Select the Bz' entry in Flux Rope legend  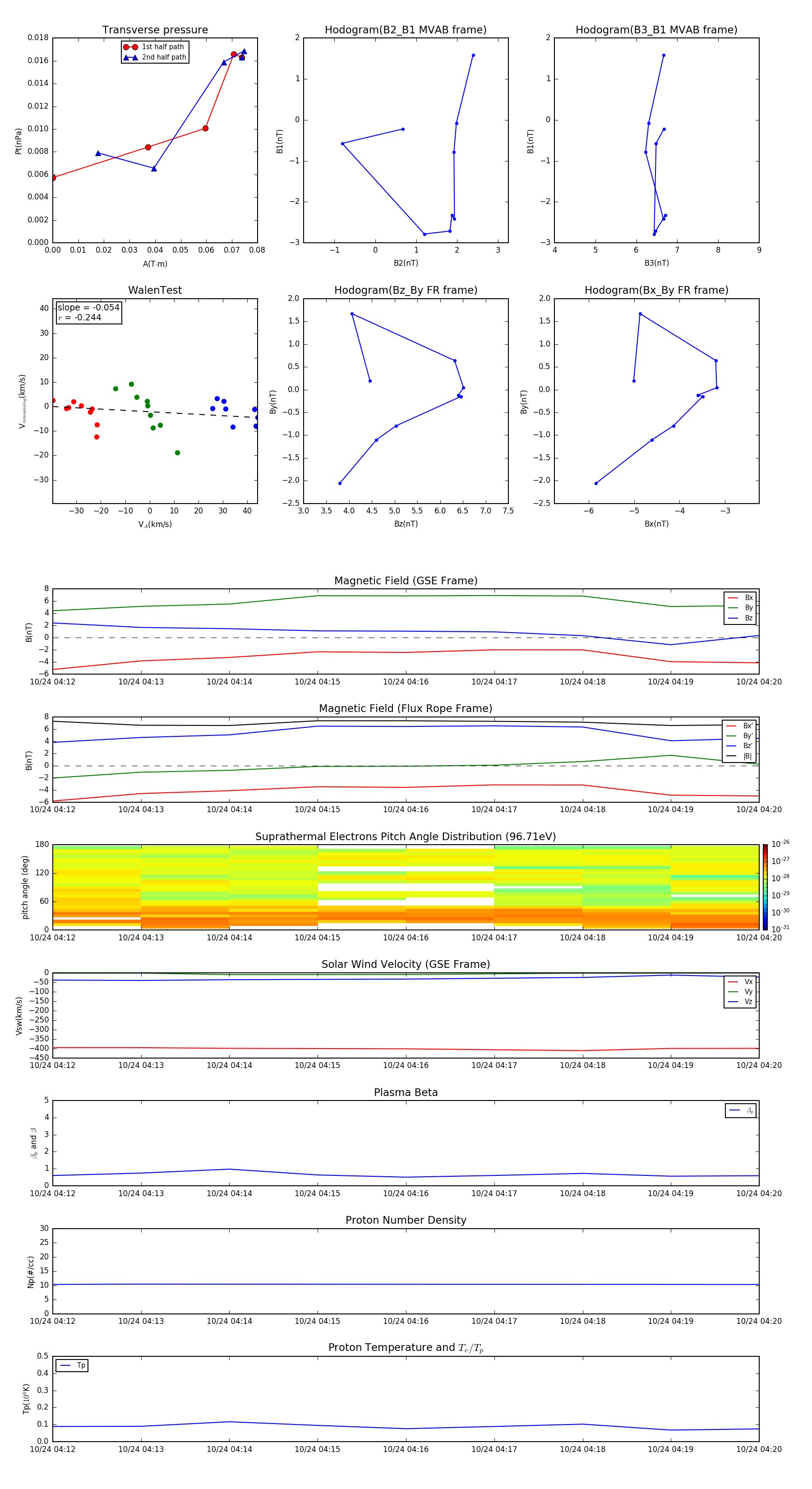click(740, 746)
